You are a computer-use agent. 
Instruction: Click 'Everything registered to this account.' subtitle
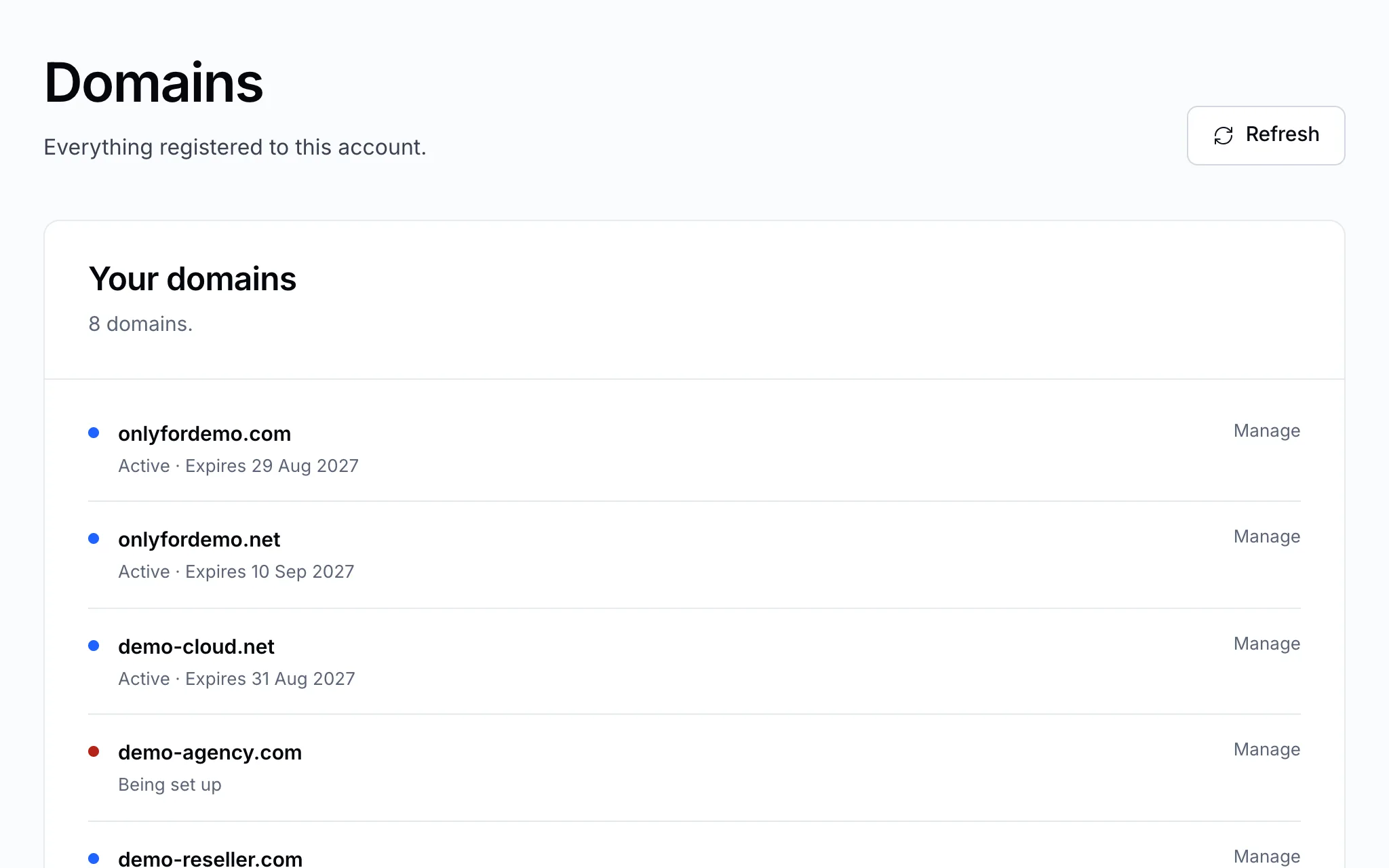coord(235,147)
